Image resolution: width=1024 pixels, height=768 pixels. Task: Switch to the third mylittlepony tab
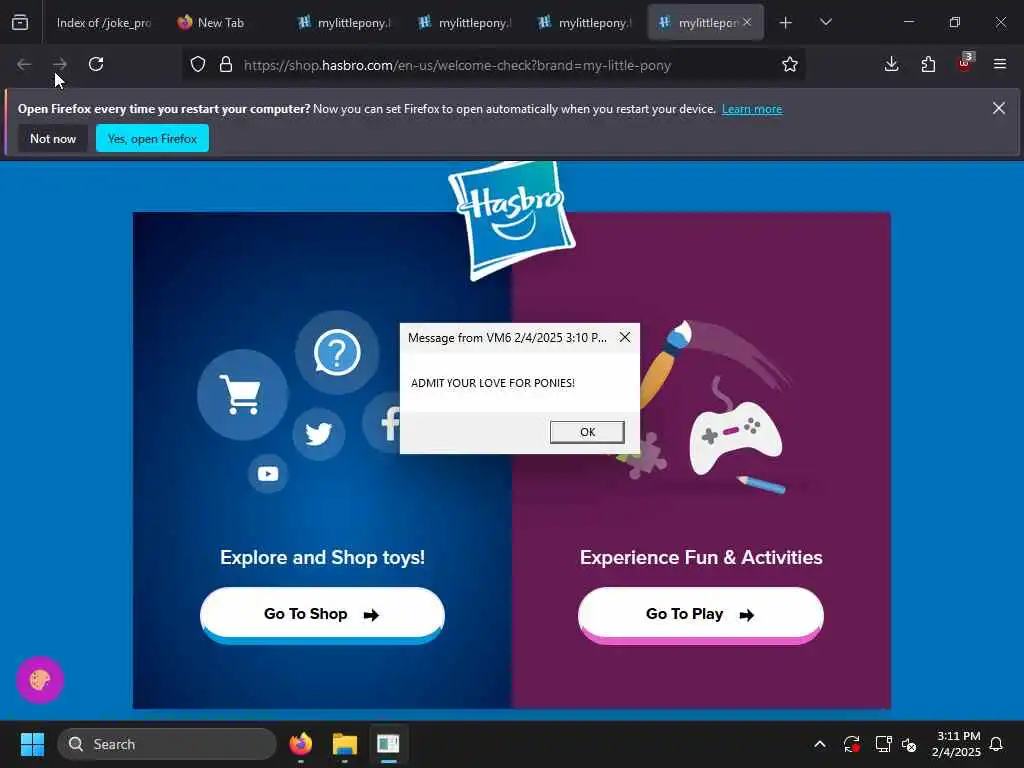click(x=585, y=23)
